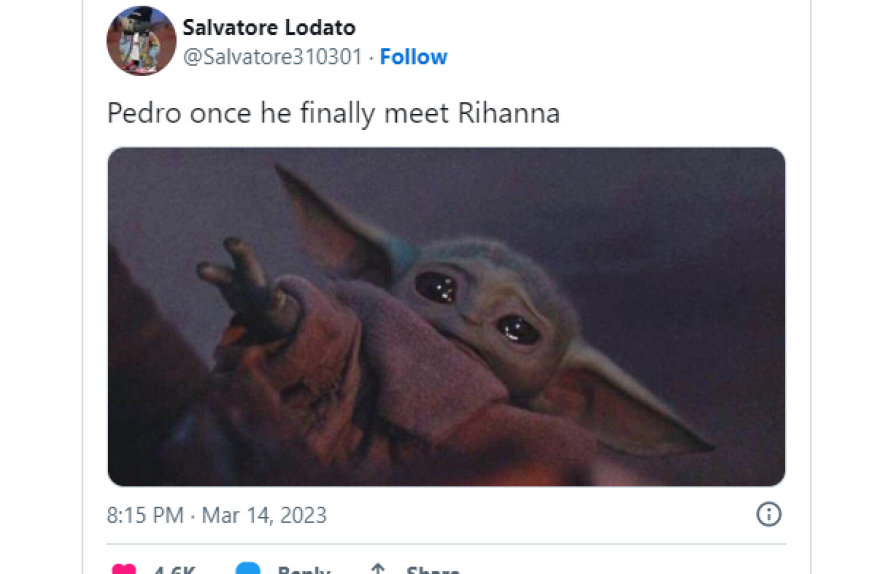Click the 8:15 PM time text
Viewport: 880px width, 574px height.
click(x=145, y=516)
